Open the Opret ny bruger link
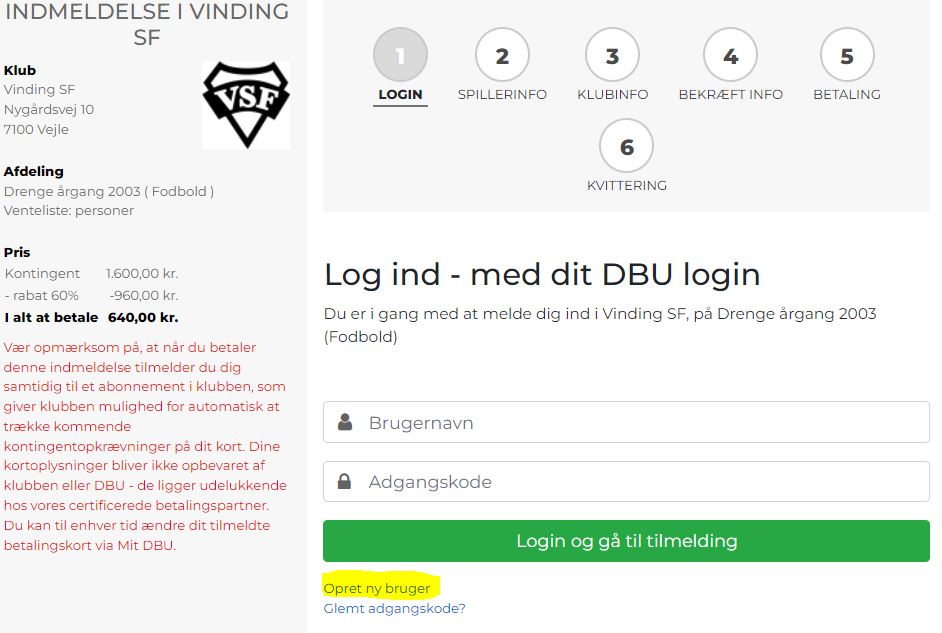This screenshot has height=633, width=942. 377,589
